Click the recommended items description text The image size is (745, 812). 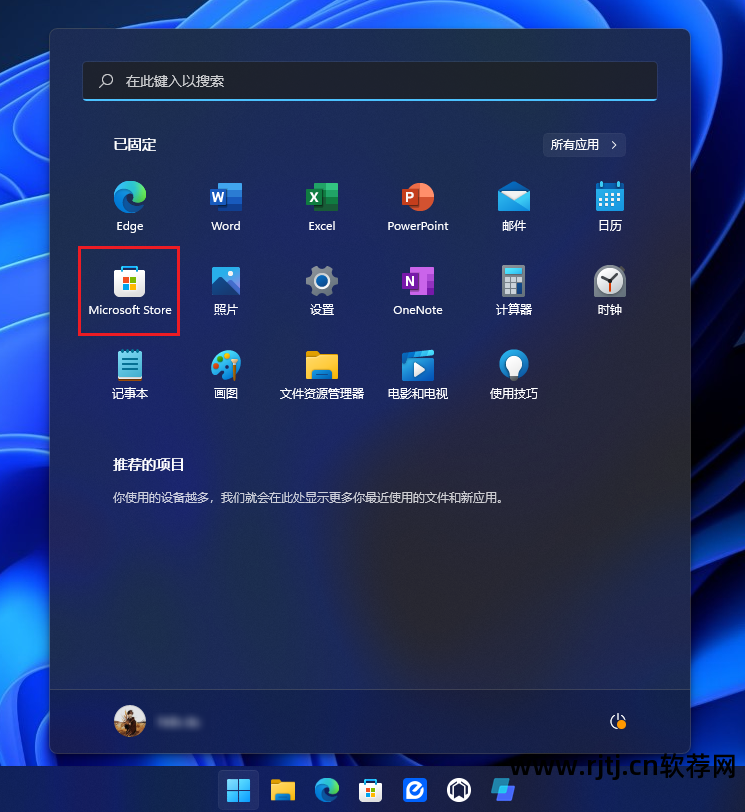(x=308, y=498)
